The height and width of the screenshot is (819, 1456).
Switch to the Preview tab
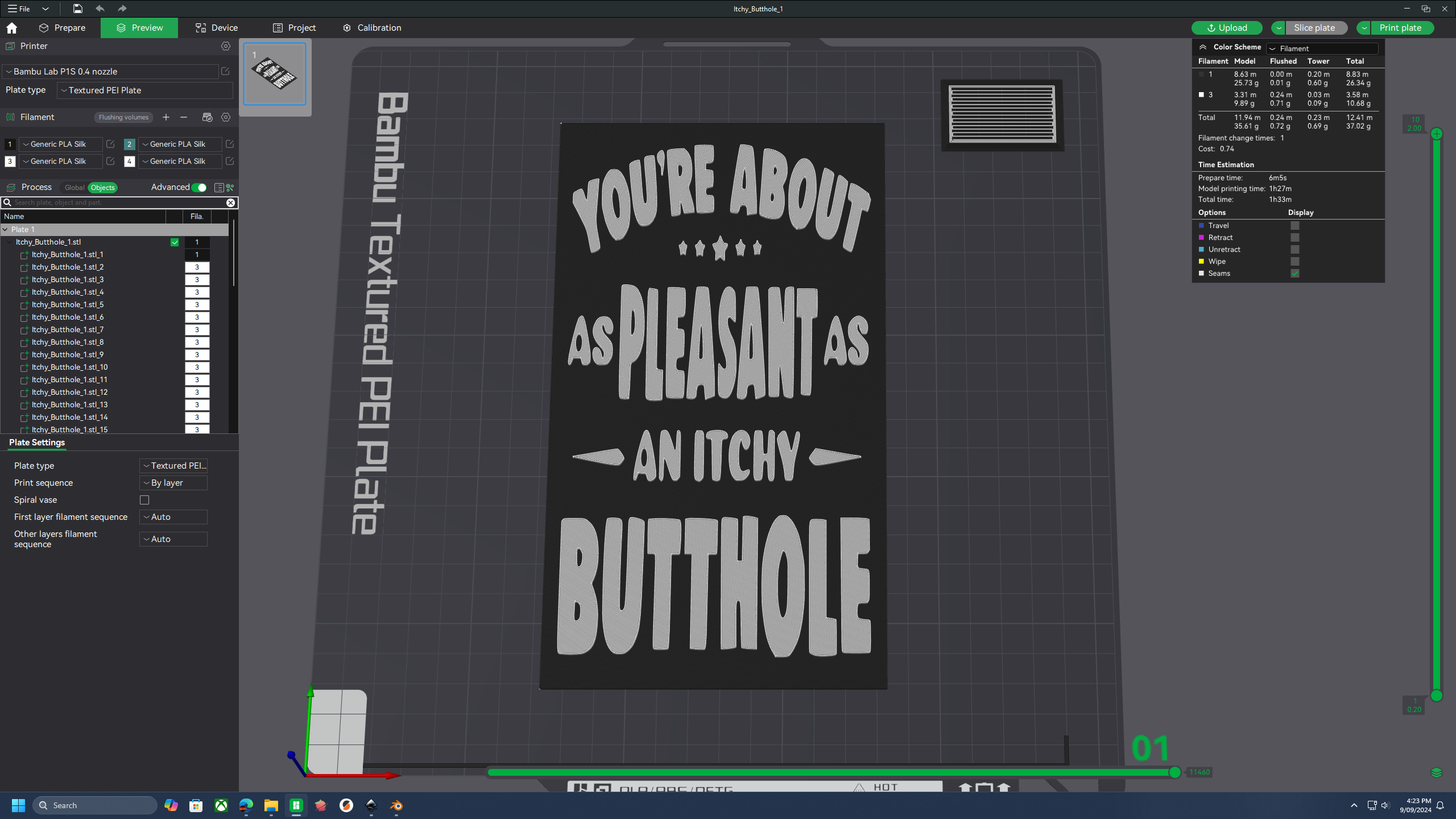pyautogui.click(x=139, y=28)
